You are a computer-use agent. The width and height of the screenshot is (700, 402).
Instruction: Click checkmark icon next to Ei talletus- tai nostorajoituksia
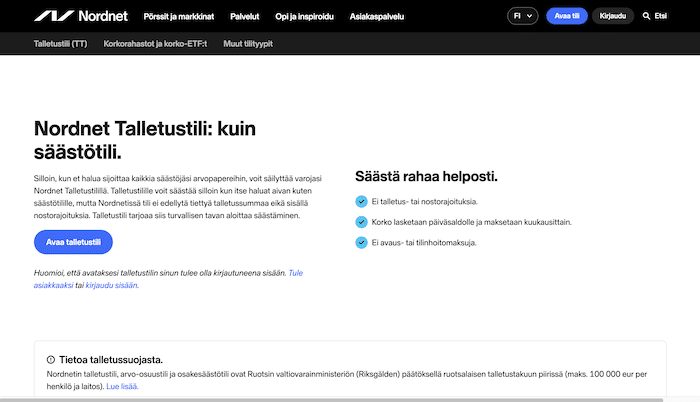(361, 201)
